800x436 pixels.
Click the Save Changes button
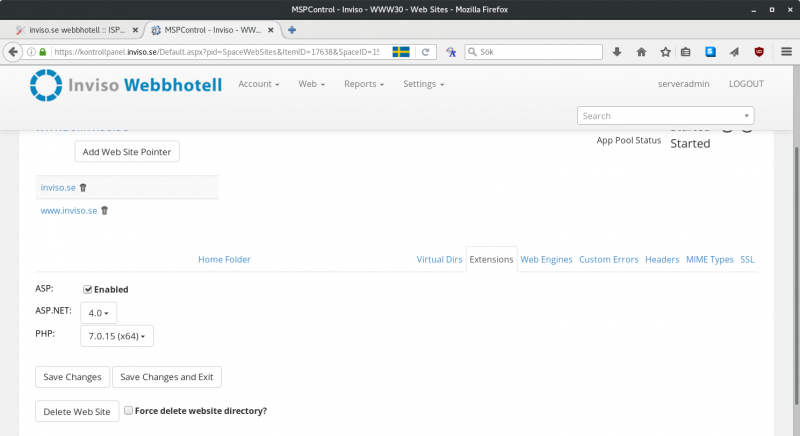tap(72, 377)
